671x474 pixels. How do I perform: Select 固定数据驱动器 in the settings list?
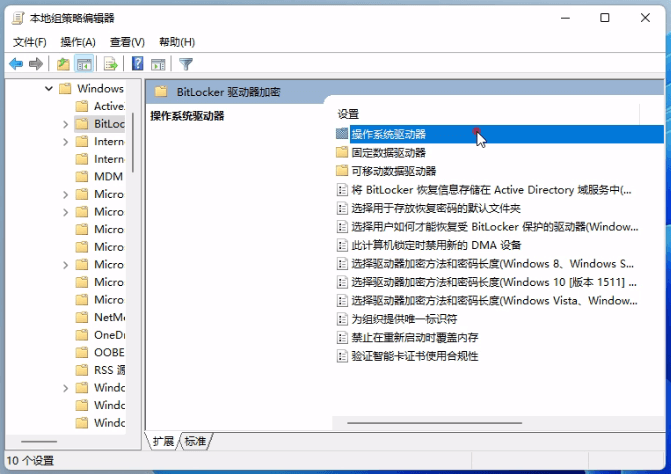tap(389, 152)
